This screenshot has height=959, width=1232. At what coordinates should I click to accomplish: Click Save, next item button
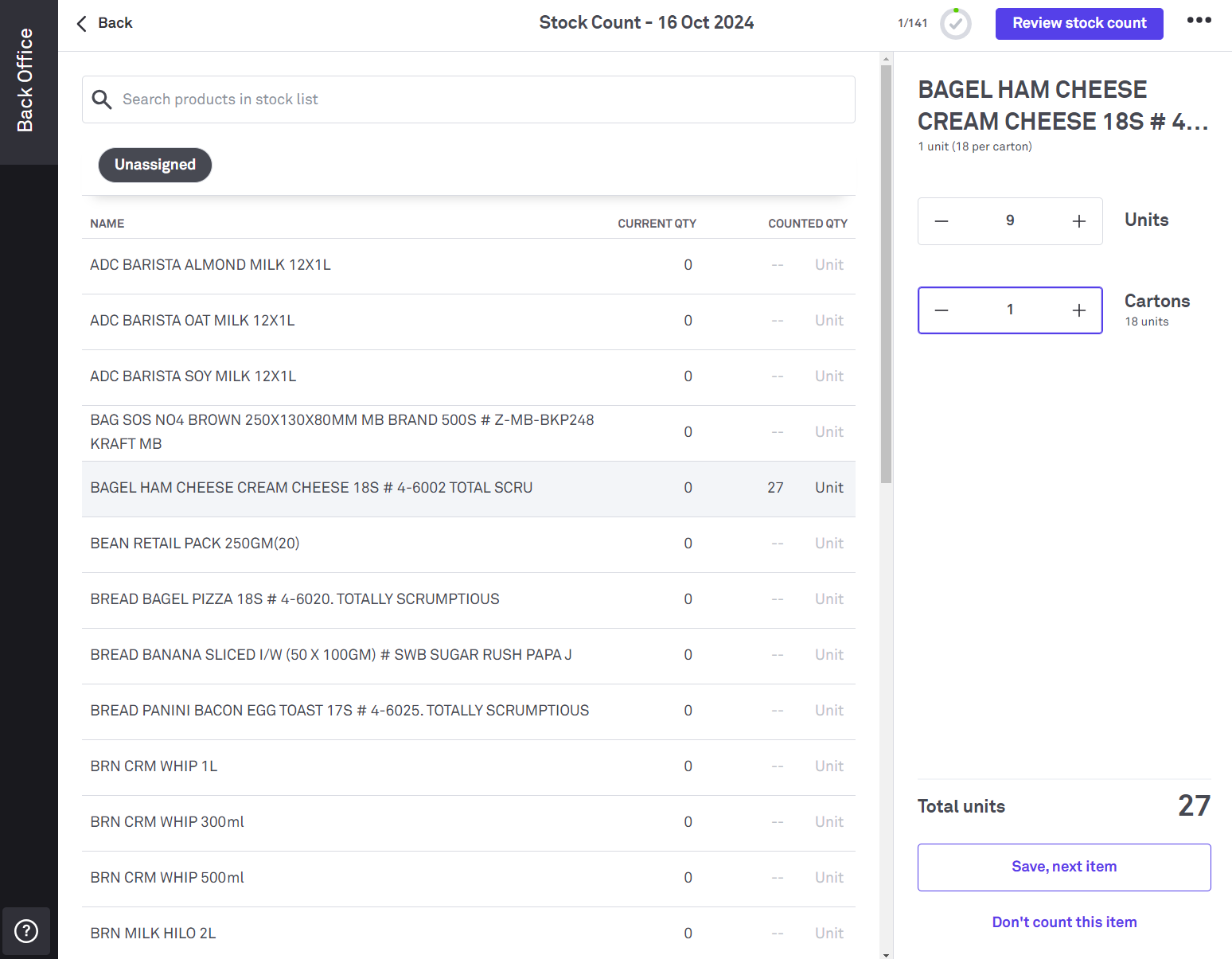click(1063, 867)
